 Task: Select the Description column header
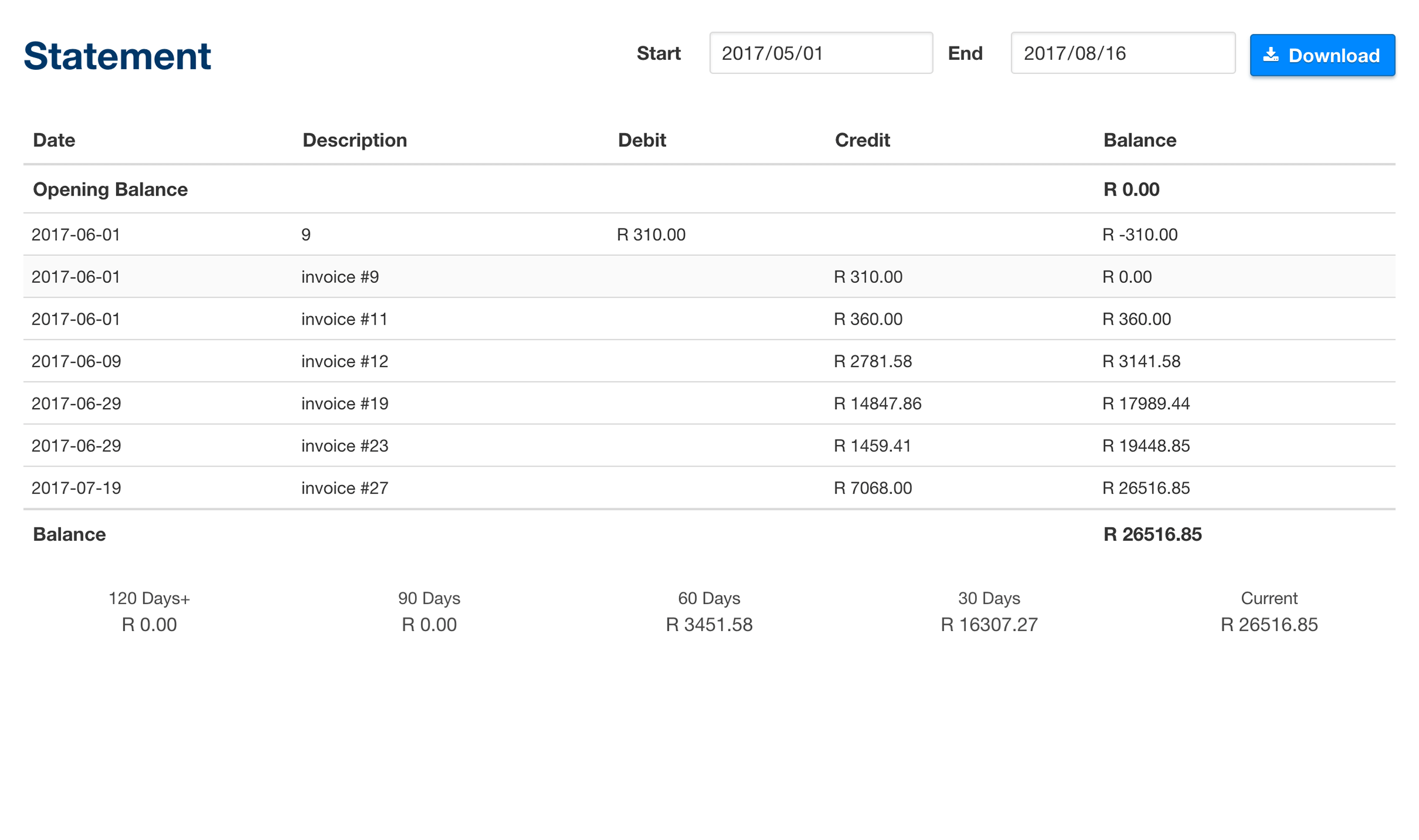coord(355,140)
